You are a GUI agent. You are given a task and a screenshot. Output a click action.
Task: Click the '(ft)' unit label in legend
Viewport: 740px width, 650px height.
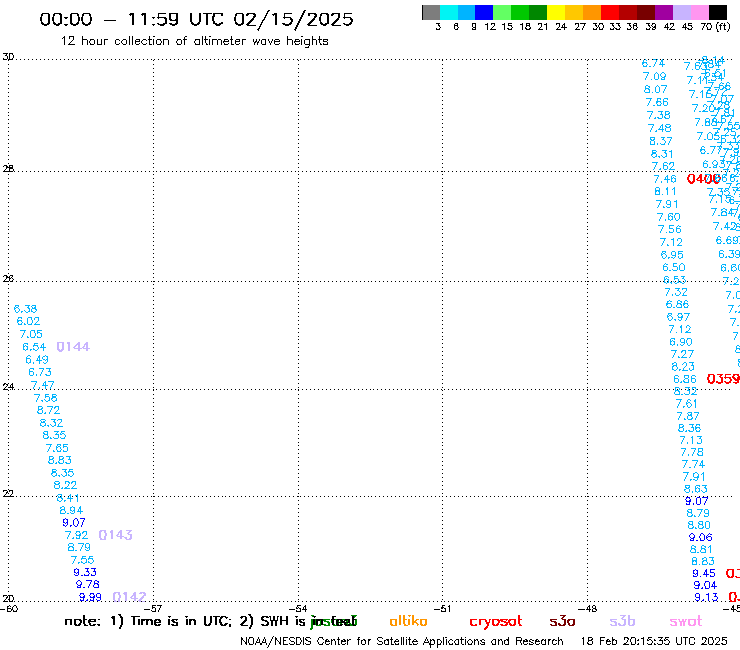pos(723,26)
